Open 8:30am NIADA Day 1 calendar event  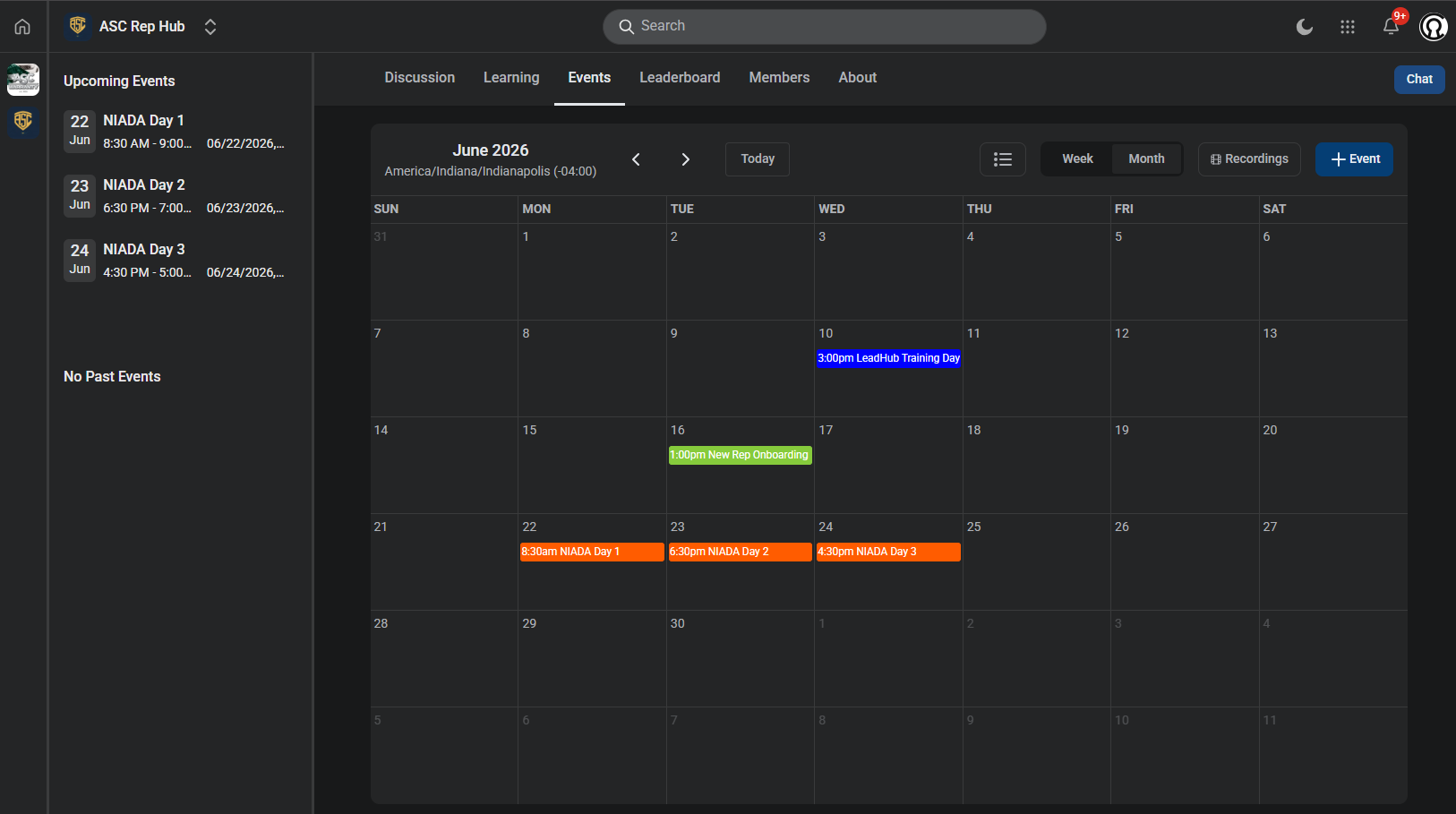592,552
